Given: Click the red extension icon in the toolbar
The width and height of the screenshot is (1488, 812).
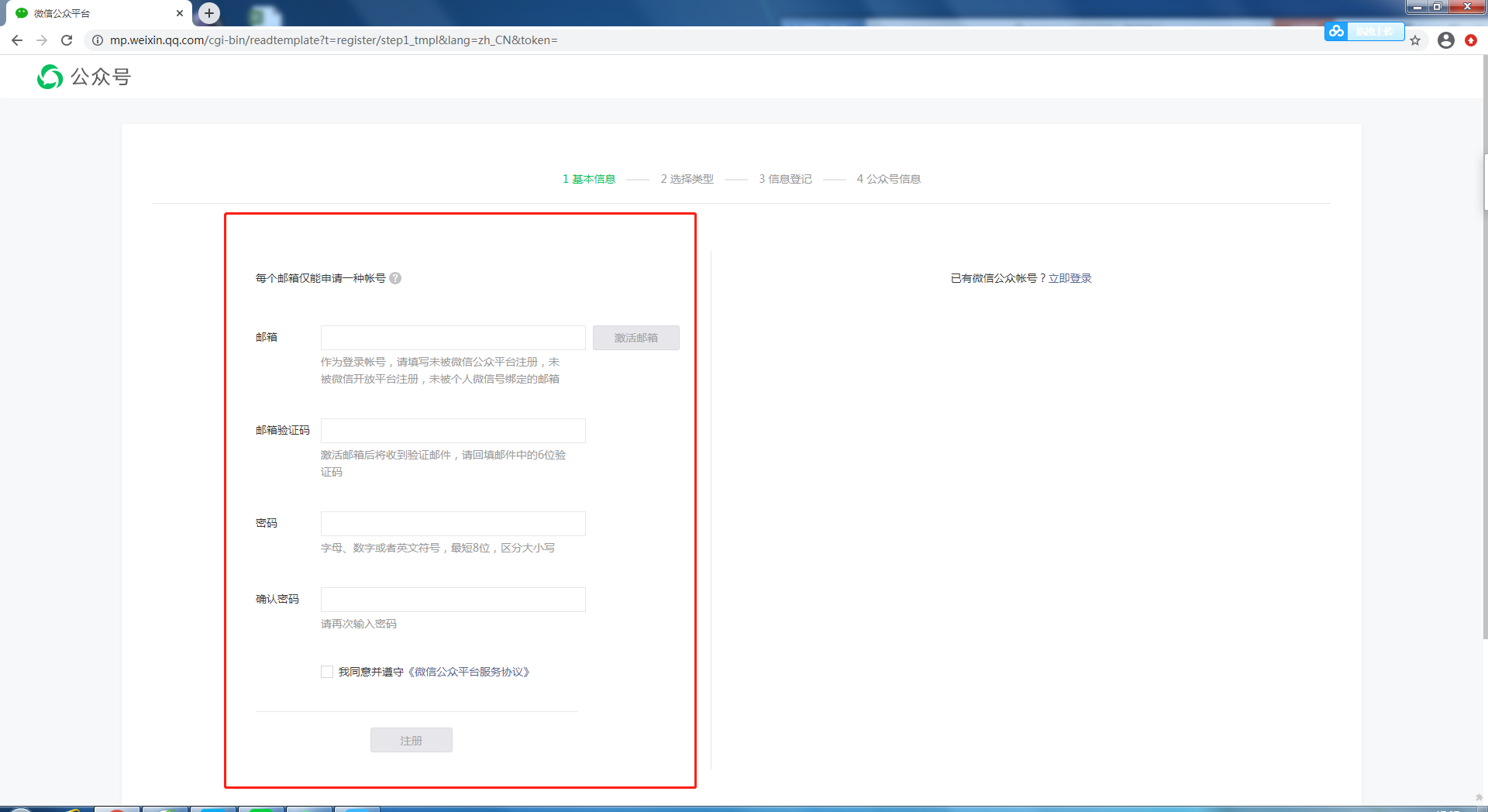Looking at the screenshot, I should 1471,40.
